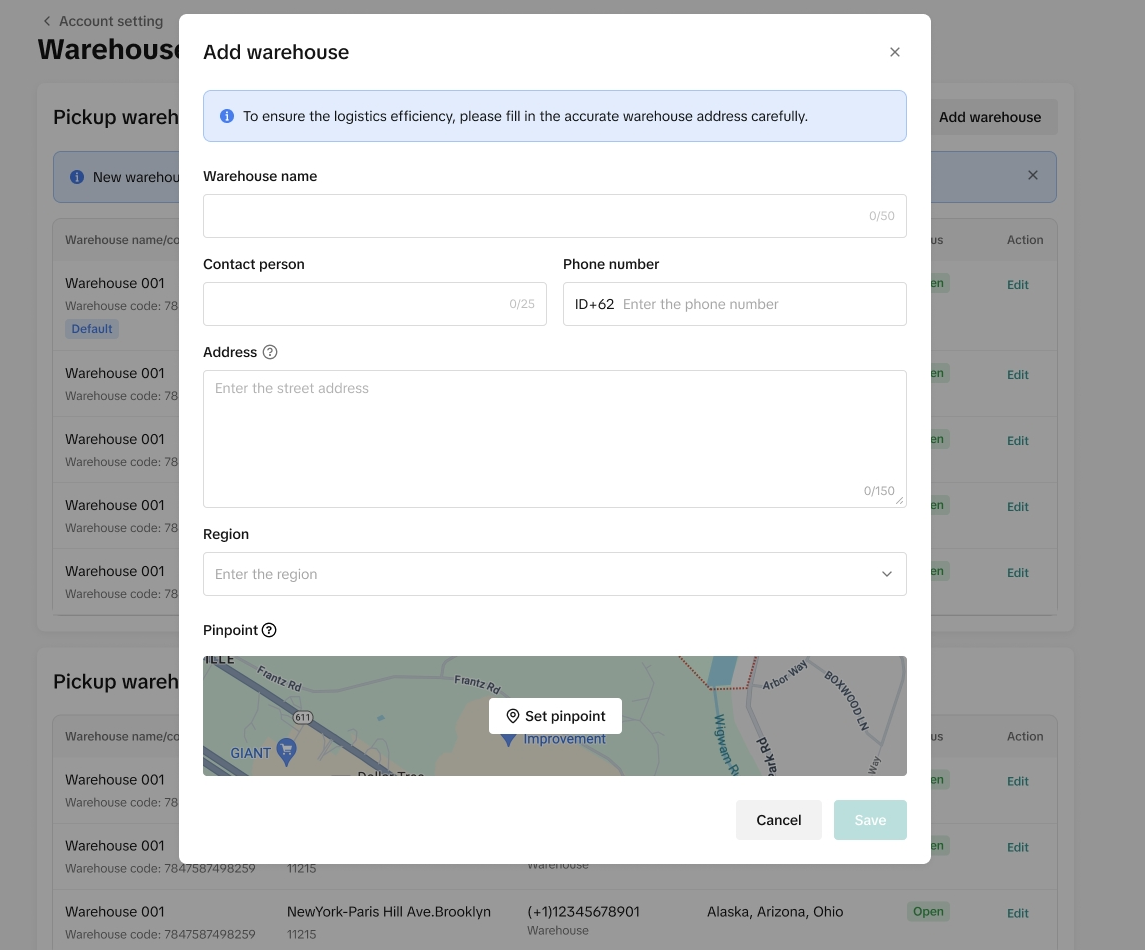Viewport: 1145px width, 950px height.
Task: Click the GIANT shopping cart map marker
Action: (x=286, y=751)
